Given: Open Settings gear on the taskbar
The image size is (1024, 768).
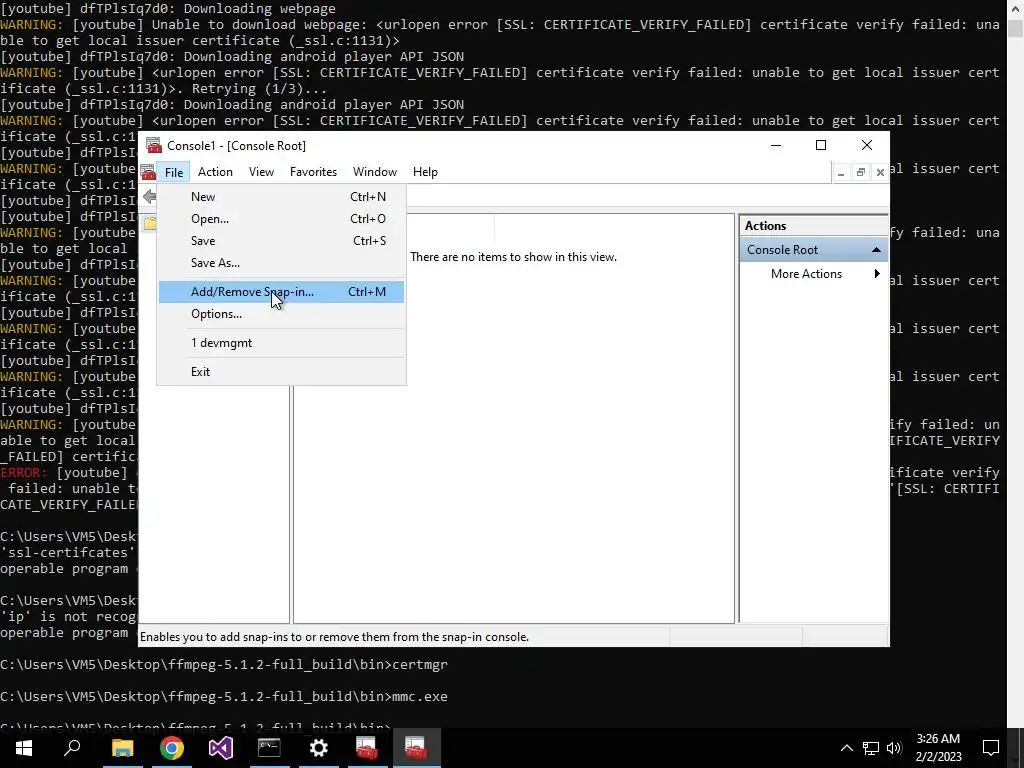Looking at the screenshot, I should click(319, 748).
